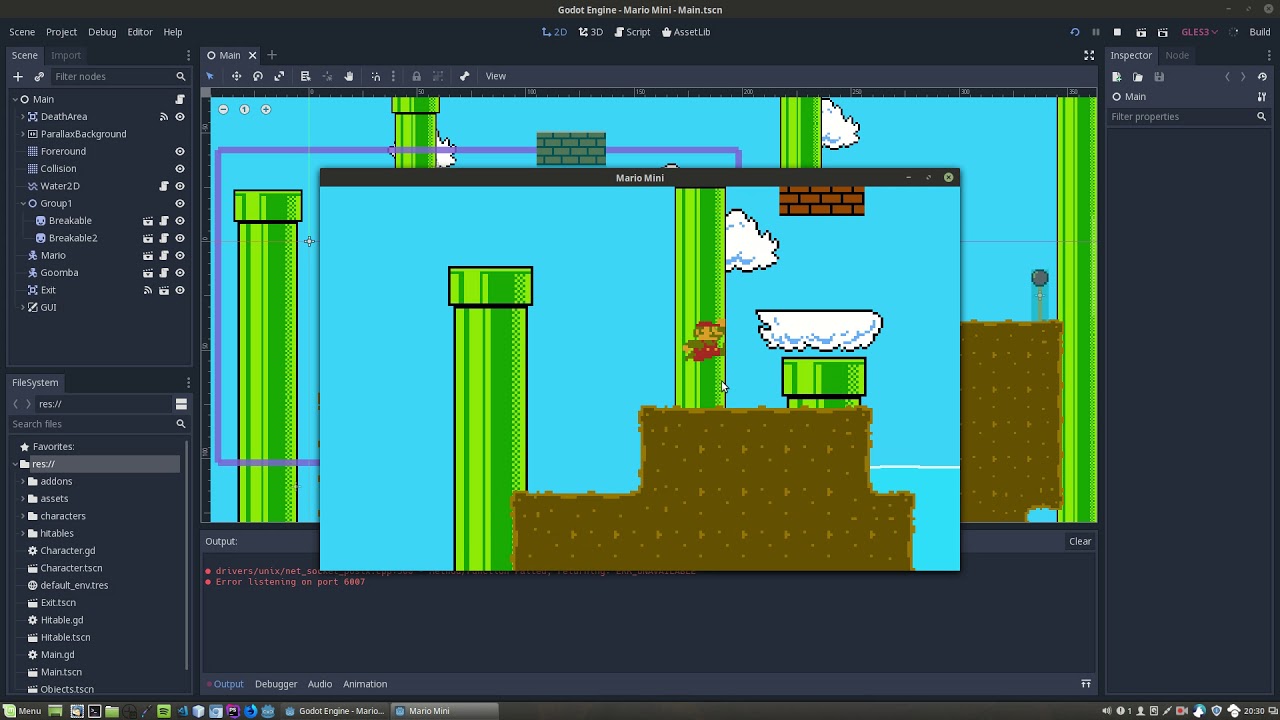Save the edited resource in Inspector
Viewport: 1280px width, 720px height.
coord(1159,77)
